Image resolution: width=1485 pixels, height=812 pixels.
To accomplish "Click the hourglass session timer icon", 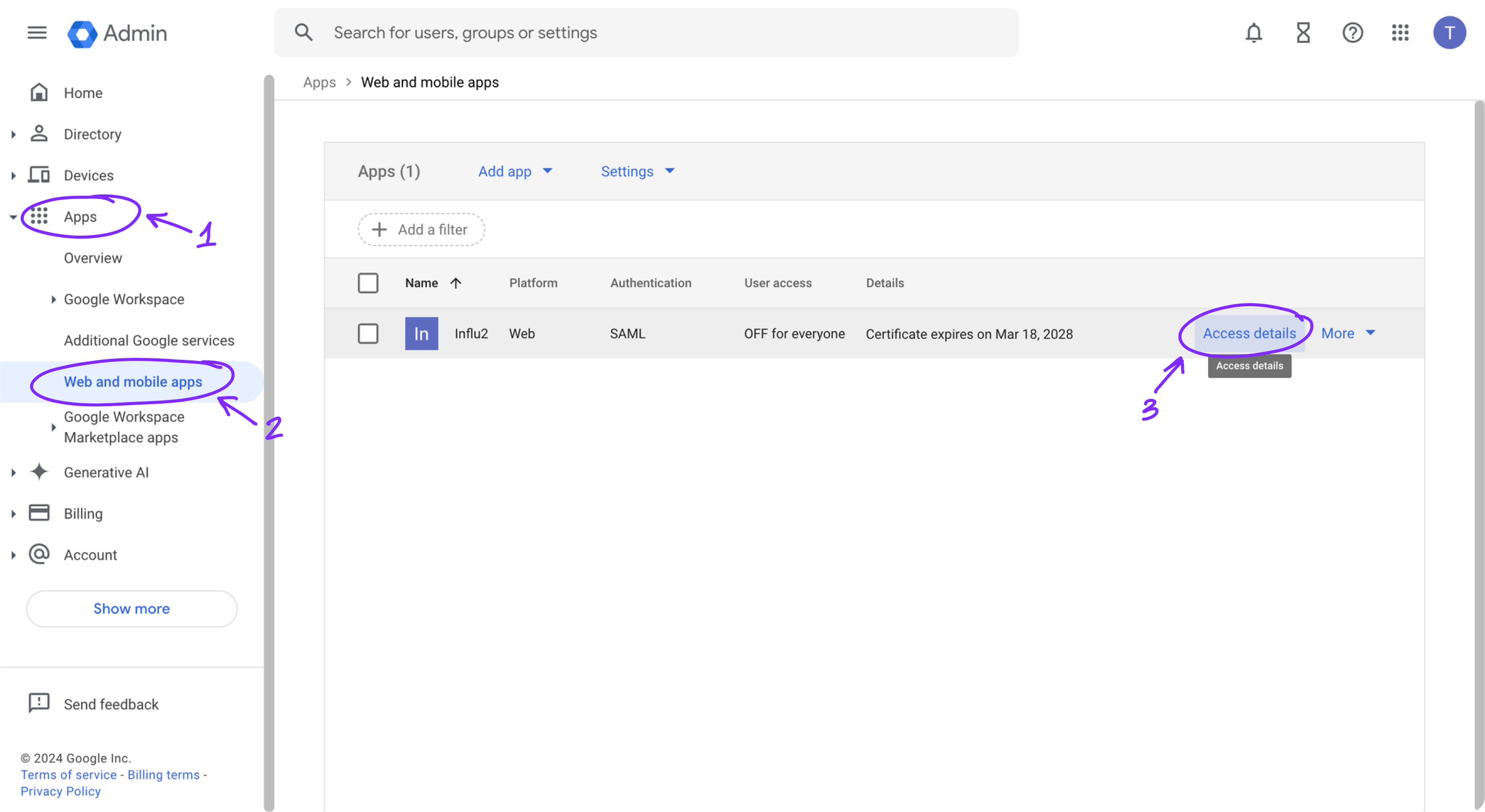I will [1303, 33].
